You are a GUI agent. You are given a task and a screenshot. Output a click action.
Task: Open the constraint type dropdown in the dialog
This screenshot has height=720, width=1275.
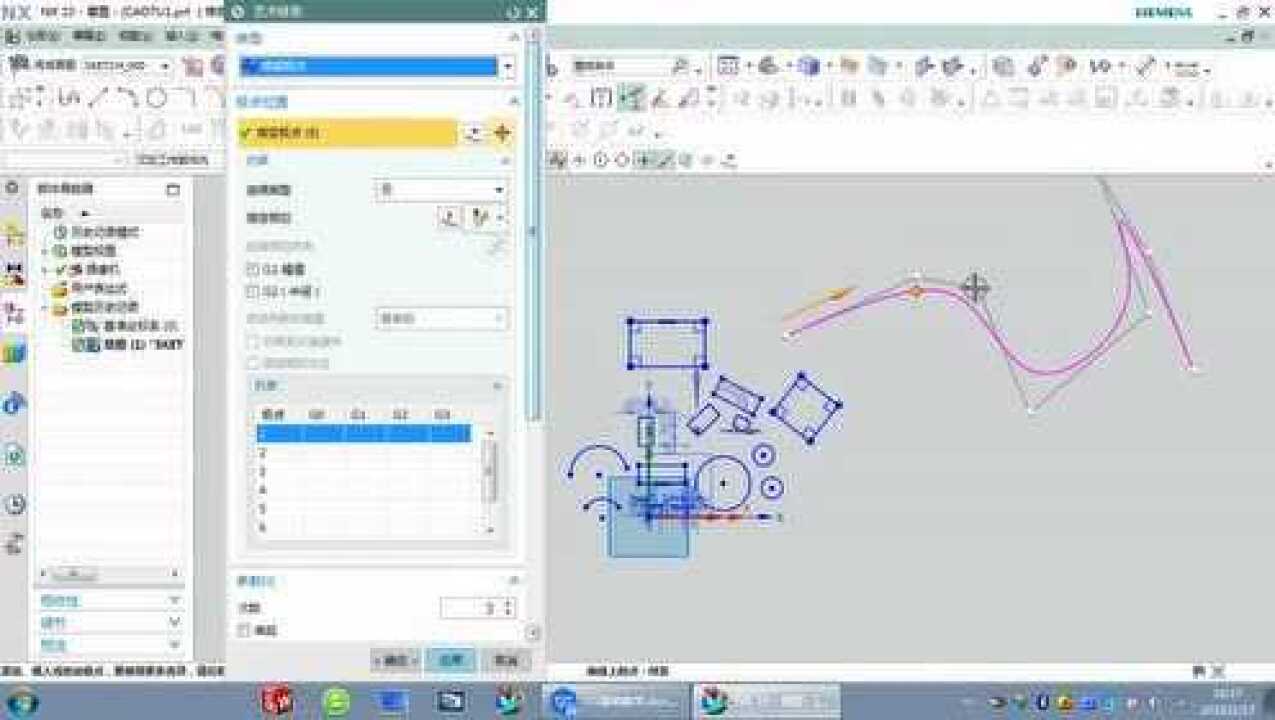click(x=443, y=189)
